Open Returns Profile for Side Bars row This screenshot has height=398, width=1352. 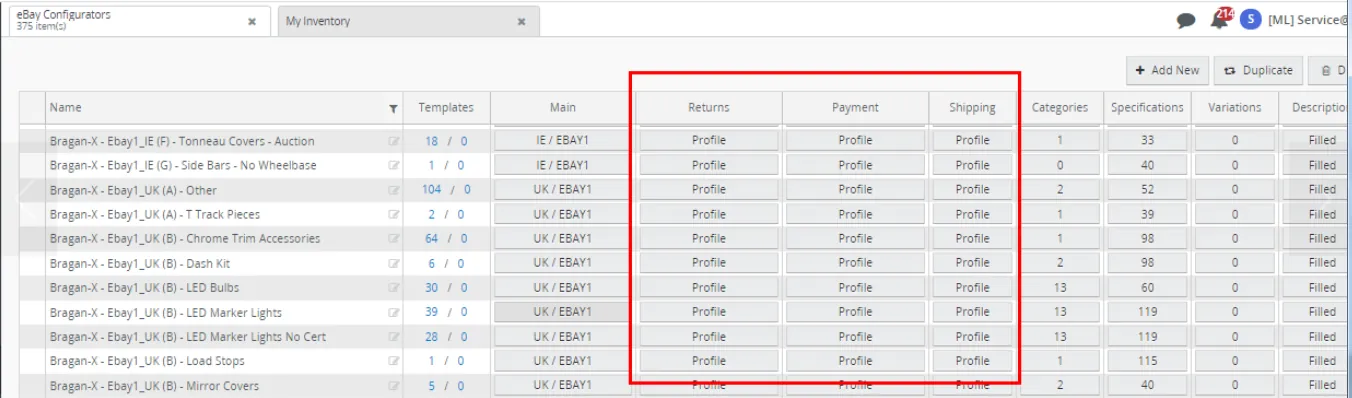709,165
